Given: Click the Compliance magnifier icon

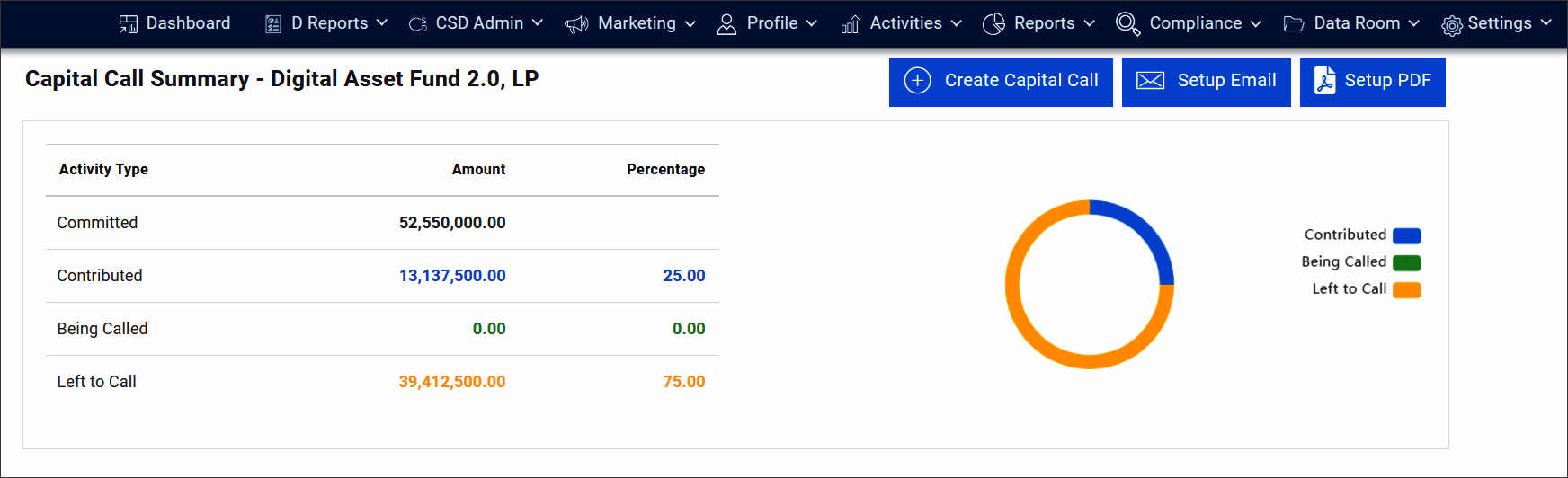Looking at the screenshot, I should (1127, 24).
